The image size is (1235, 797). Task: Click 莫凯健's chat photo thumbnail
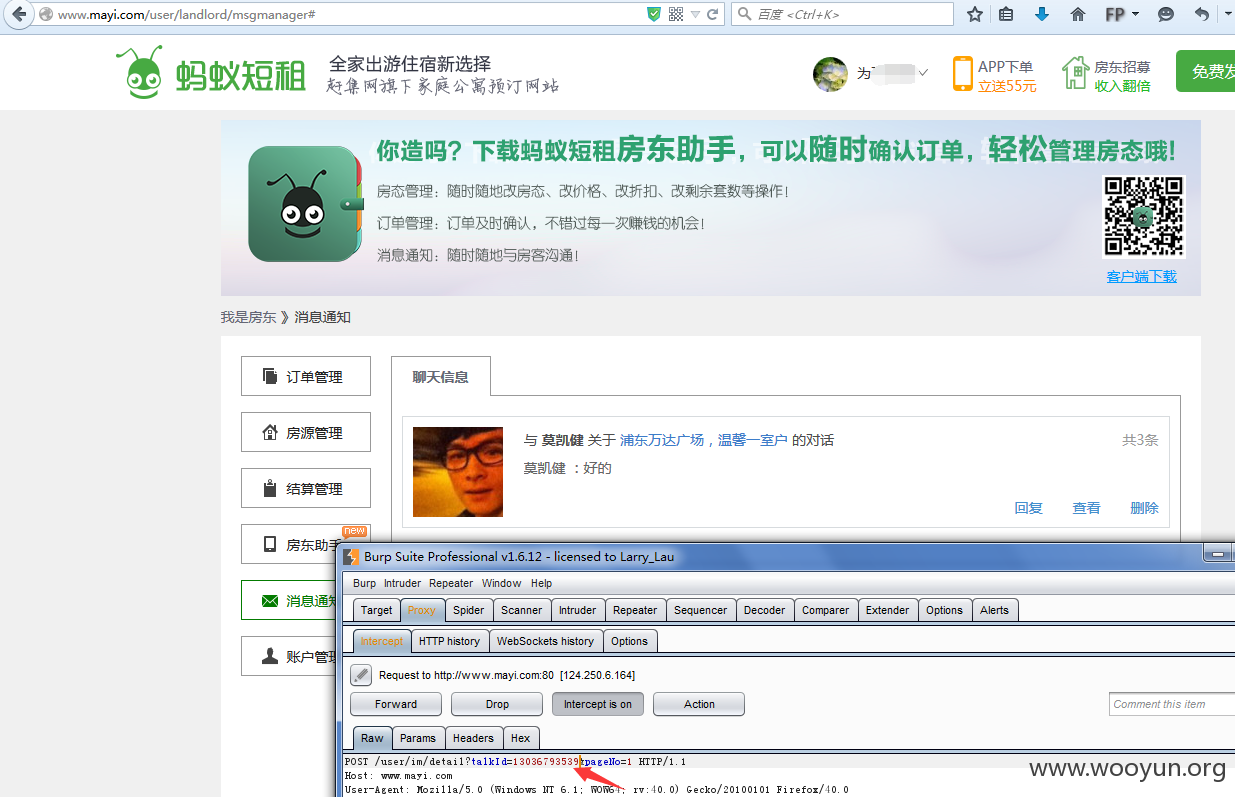pos(458,472)
